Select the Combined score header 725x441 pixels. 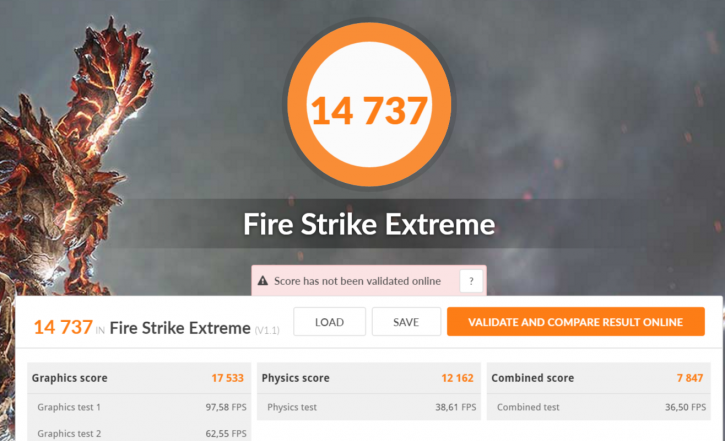(598, 378)
